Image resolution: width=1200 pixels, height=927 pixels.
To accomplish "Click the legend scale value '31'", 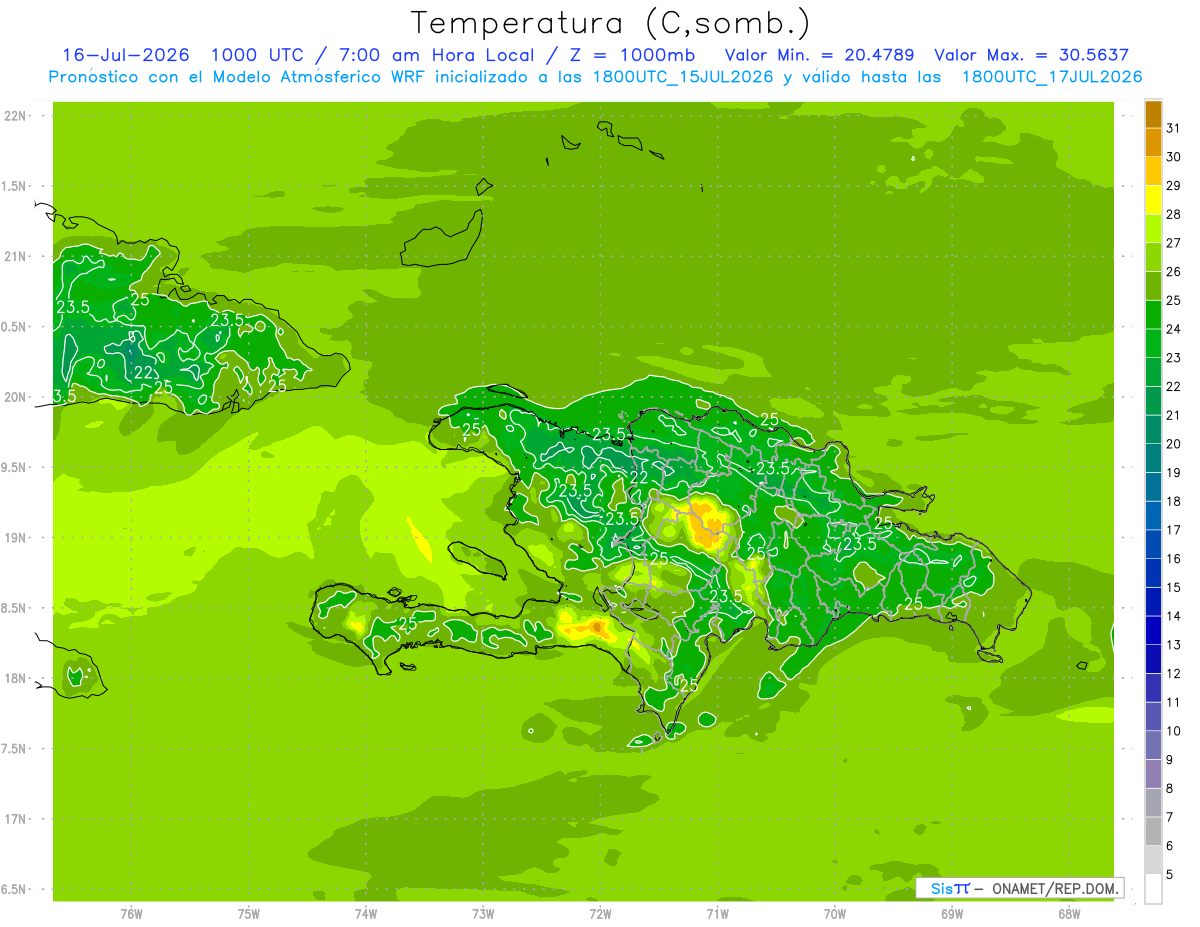I will pos(1174,128).
